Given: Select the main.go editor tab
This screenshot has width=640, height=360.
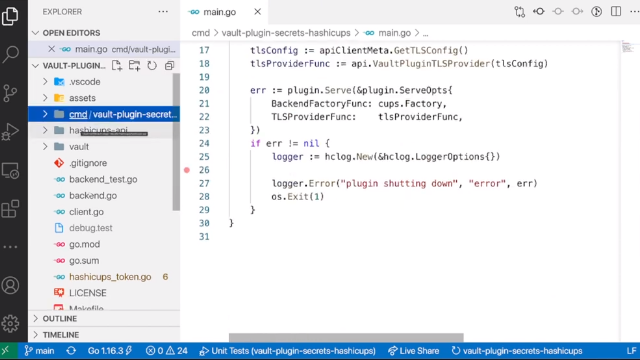Looking at the screenshot, I should pyautogui.click(x=224, y=12).
